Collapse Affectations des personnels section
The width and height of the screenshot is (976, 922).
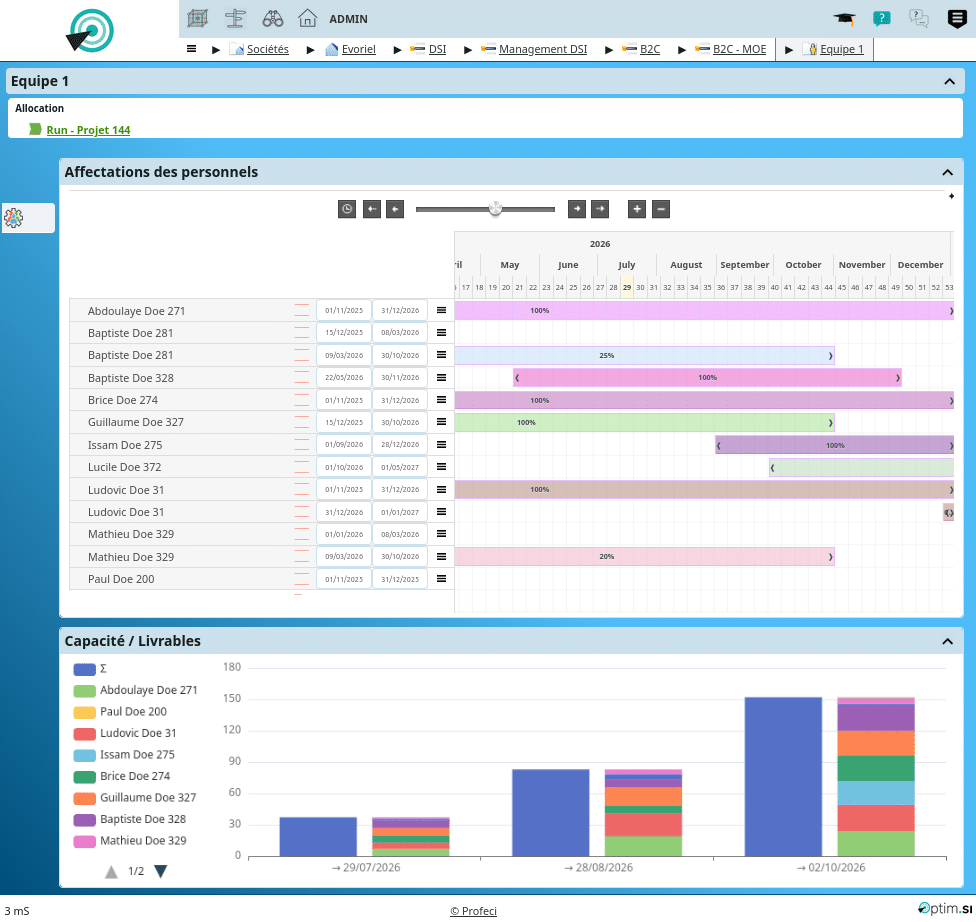coord(947,172)
